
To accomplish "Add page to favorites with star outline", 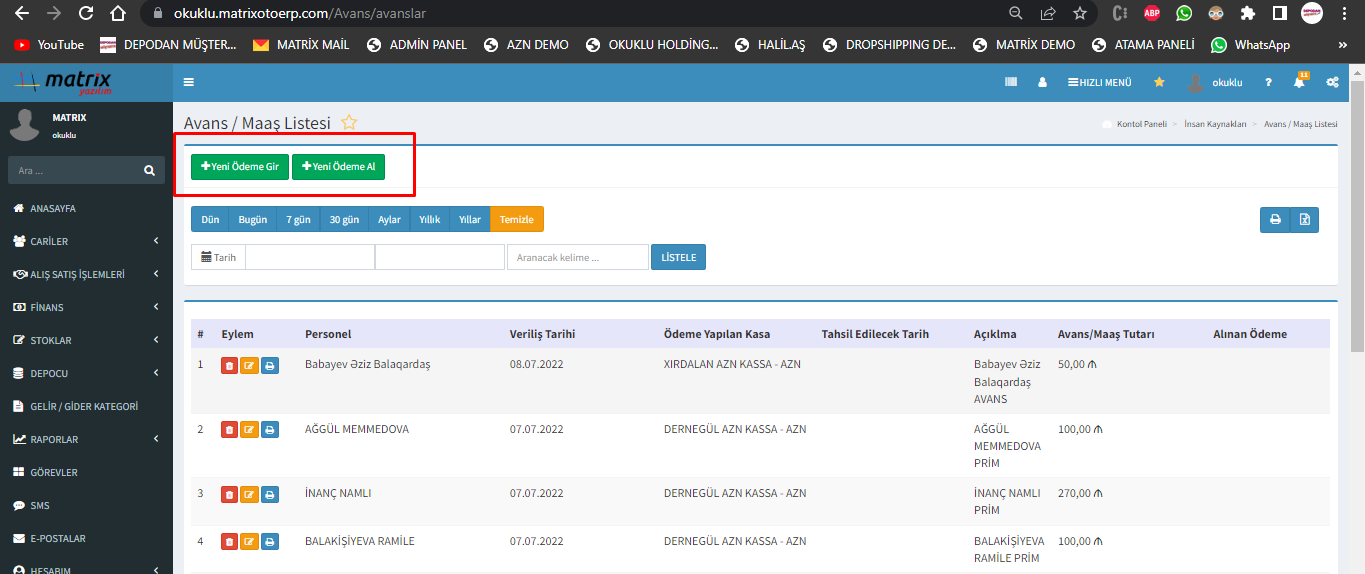I will [x=349, y=123].
